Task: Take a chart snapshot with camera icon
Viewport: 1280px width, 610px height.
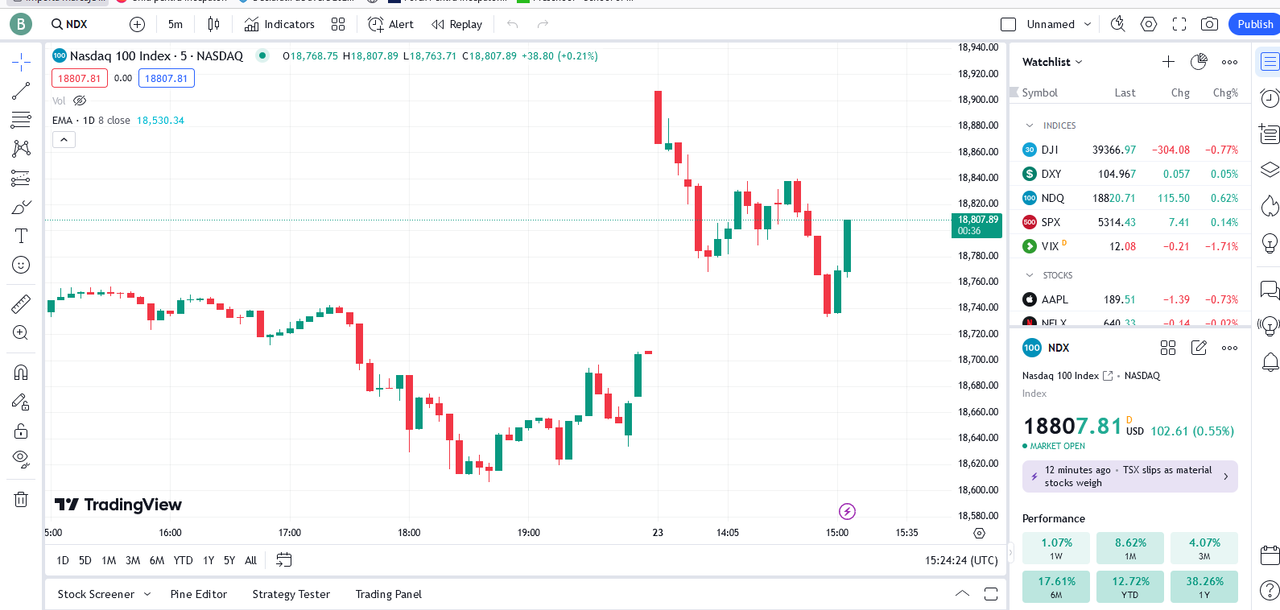Action: 1209,24
